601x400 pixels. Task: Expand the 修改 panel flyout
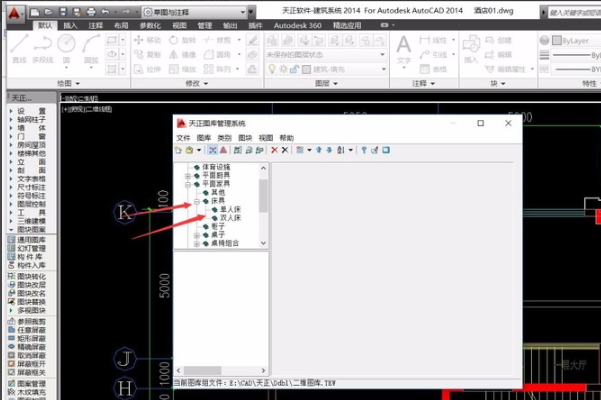[x=197, y=83]
